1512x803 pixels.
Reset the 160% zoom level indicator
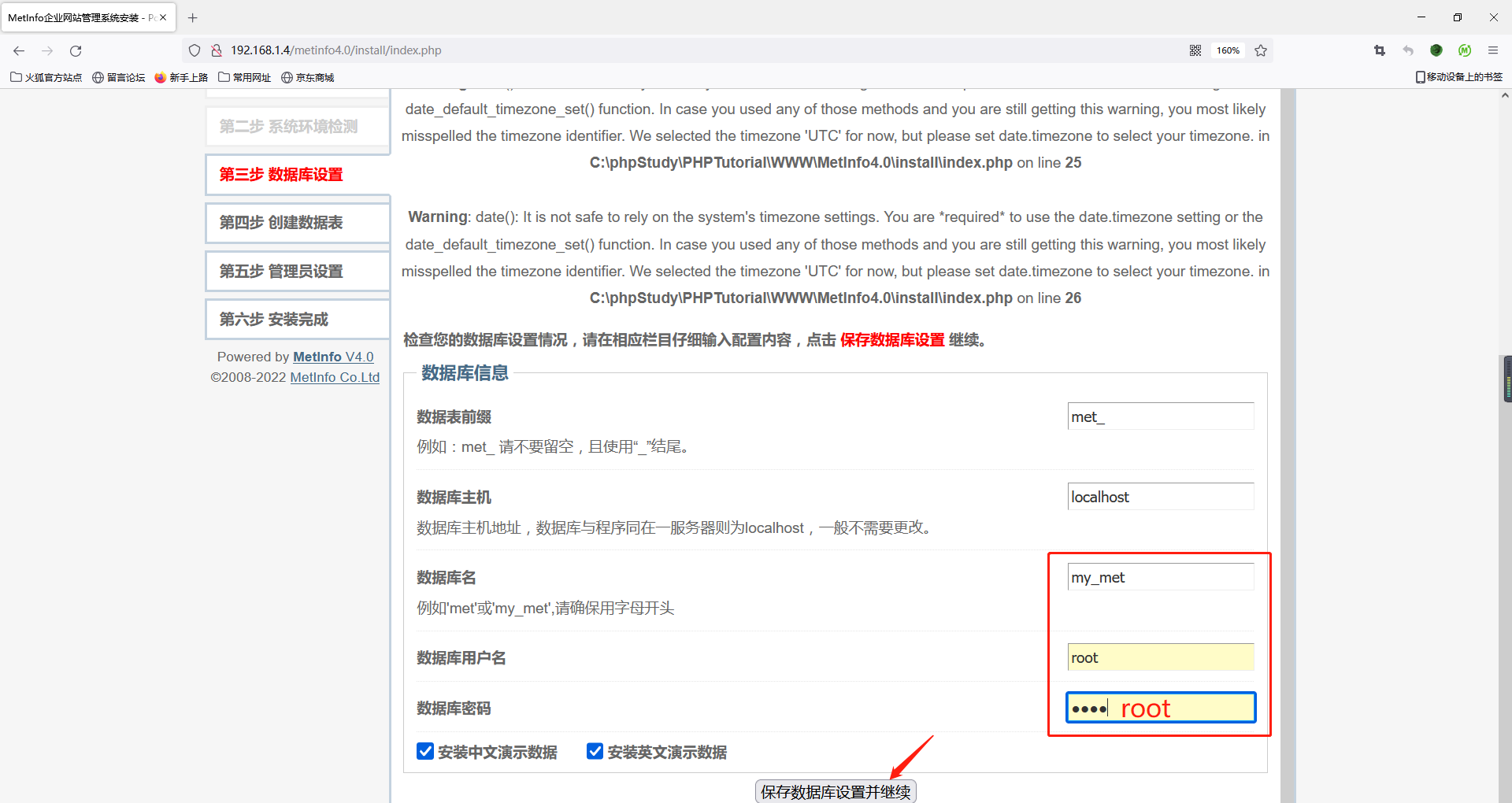tap(1228, 50)
